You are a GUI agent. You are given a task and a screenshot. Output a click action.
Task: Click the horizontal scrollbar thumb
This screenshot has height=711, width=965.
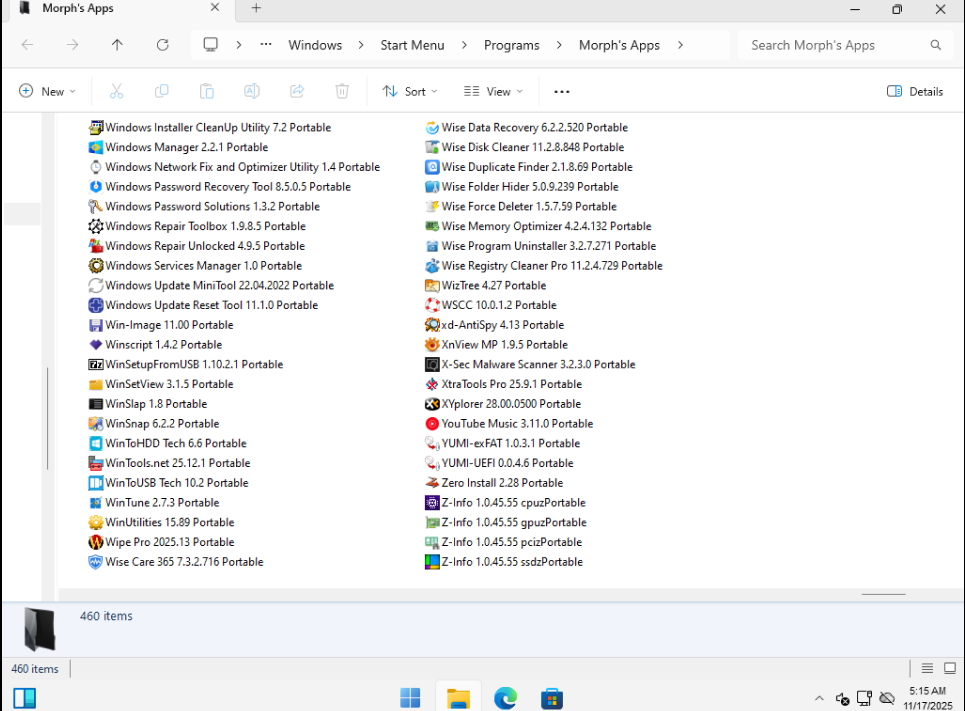[884, 595]
